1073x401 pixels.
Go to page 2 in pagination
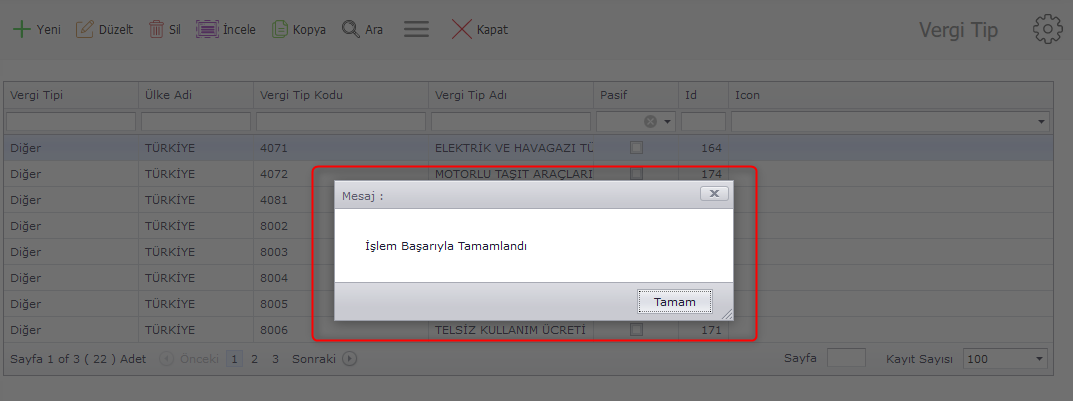(x=254, y=358)
